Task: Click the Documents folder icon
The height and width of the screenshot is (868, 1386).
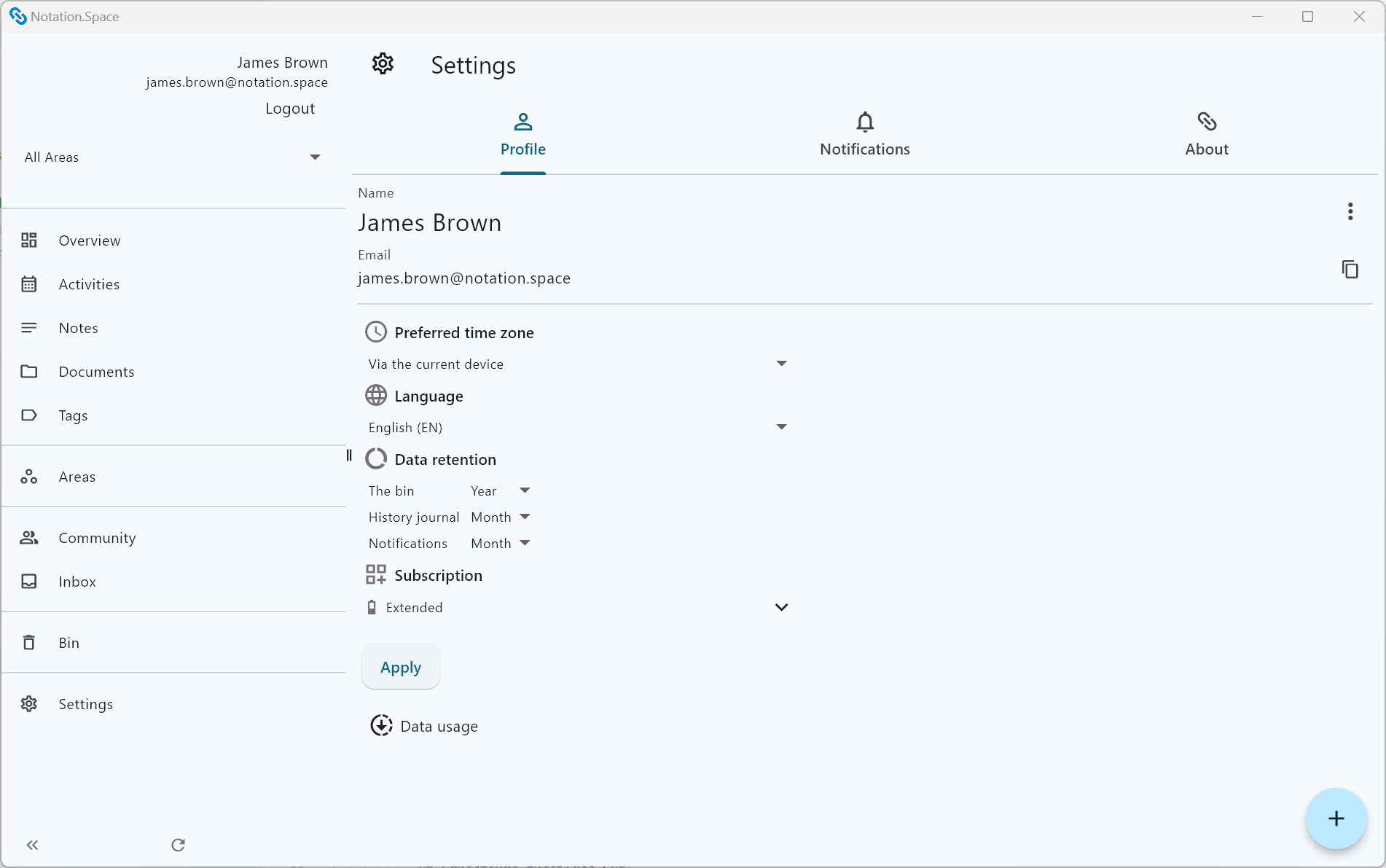Action: 29,372
